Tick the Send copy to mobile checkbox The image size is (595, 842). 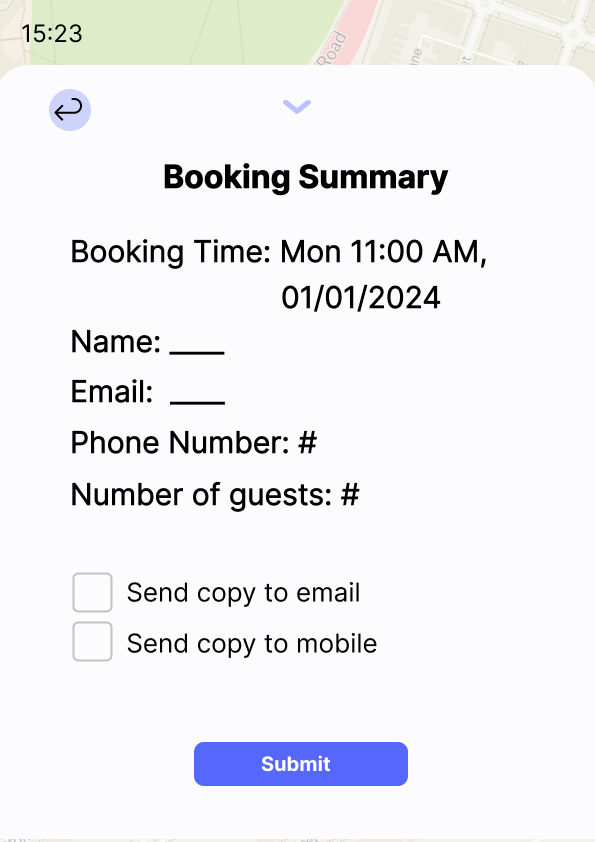click(92, 642)
